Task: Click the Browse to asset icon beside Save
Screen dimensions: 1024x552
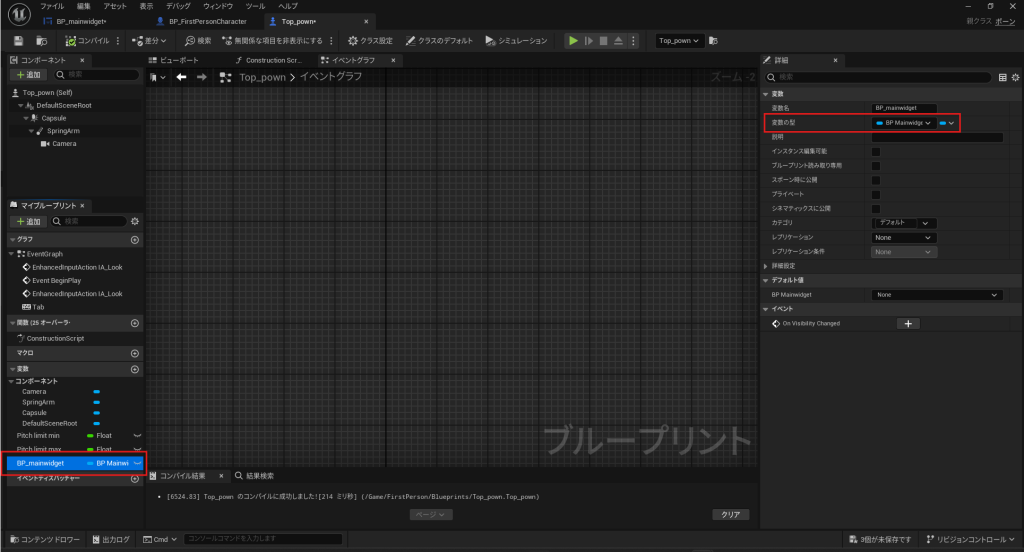Action: click(x=41, y=41)
